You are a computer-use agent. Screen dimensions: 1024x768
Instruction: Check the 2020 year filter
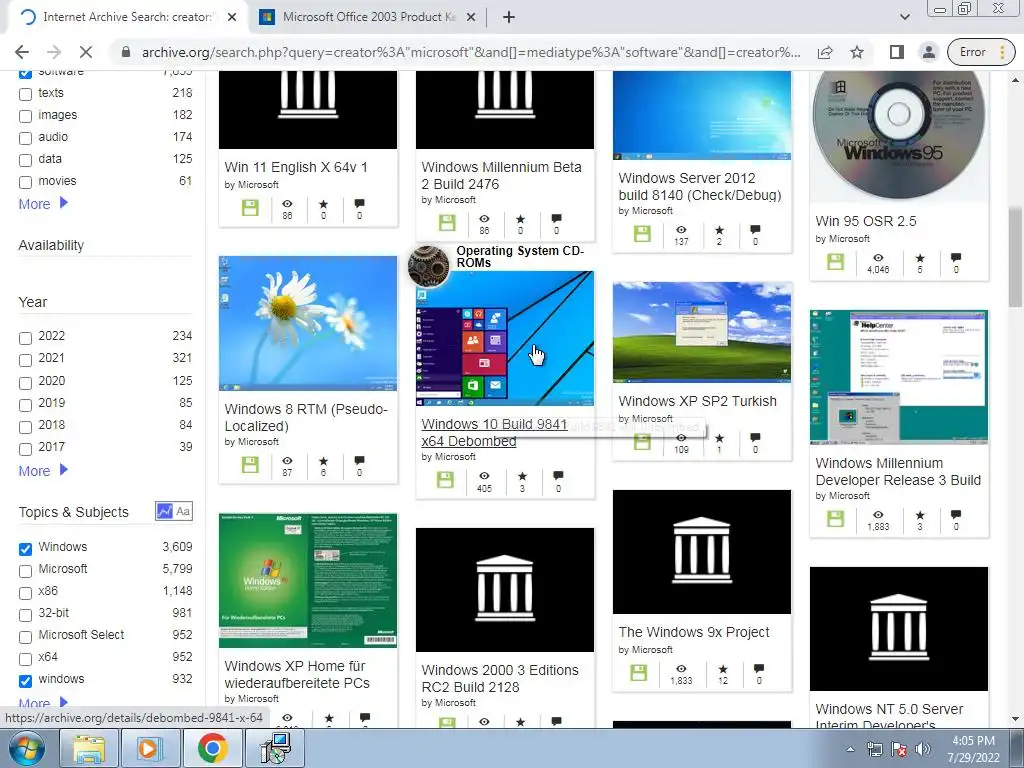25,382
